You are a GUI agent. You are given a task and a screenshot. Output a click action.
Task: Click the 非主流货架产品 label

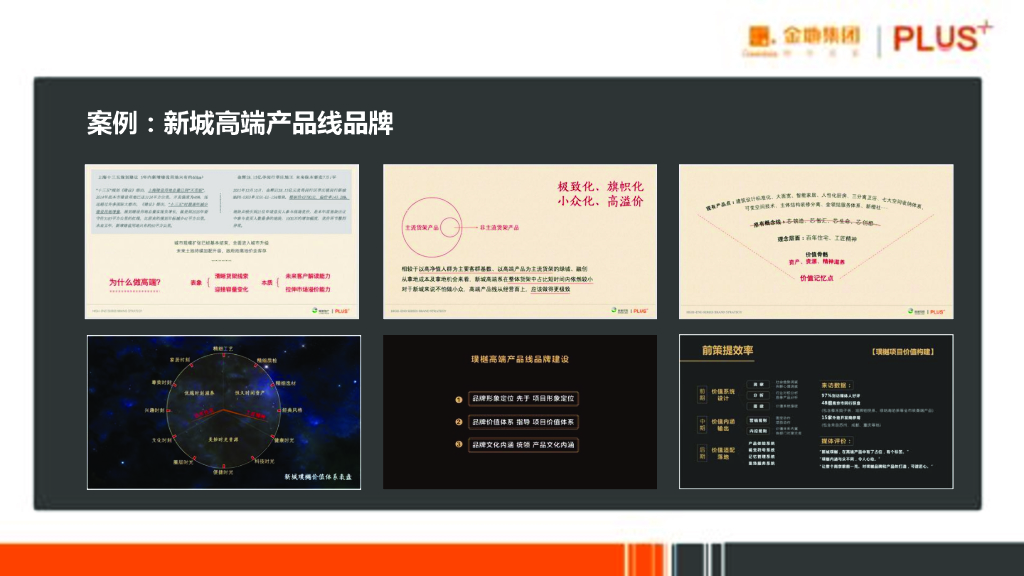500,227
